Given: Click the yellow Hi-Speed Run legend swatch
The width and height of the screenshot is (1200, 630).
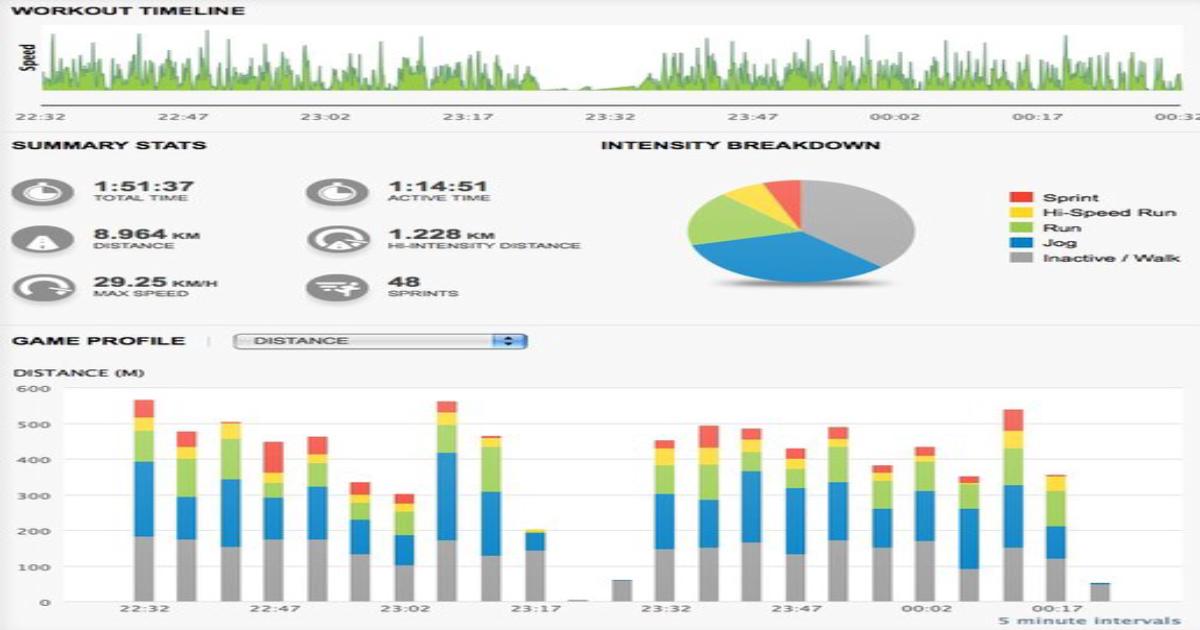Looking at the screenshot, I should (1019, 213).
